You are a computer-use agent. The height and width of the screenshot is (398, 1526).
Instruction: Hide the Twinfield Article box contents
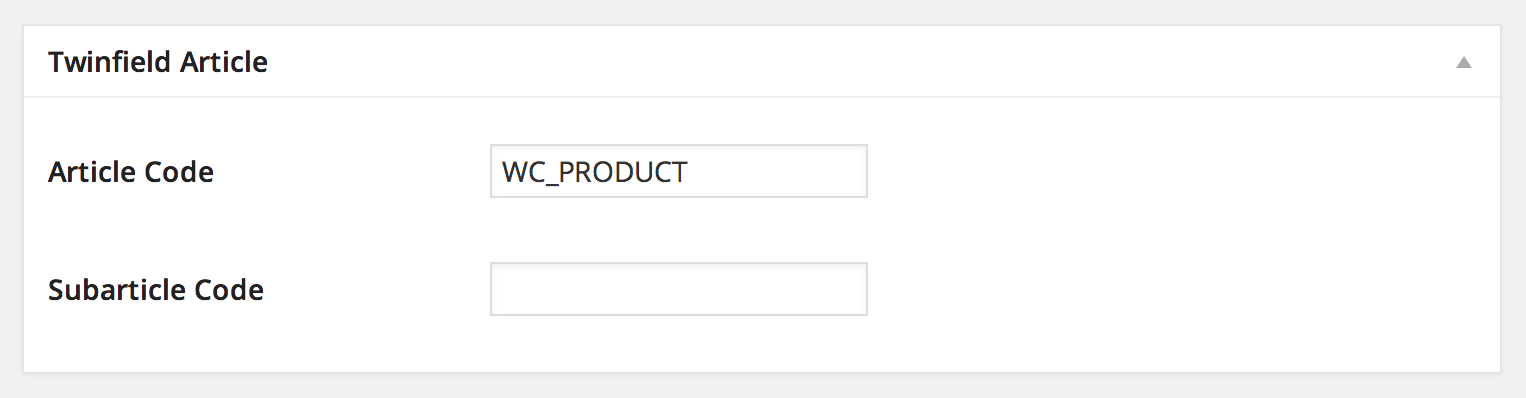coord(1463,62)
